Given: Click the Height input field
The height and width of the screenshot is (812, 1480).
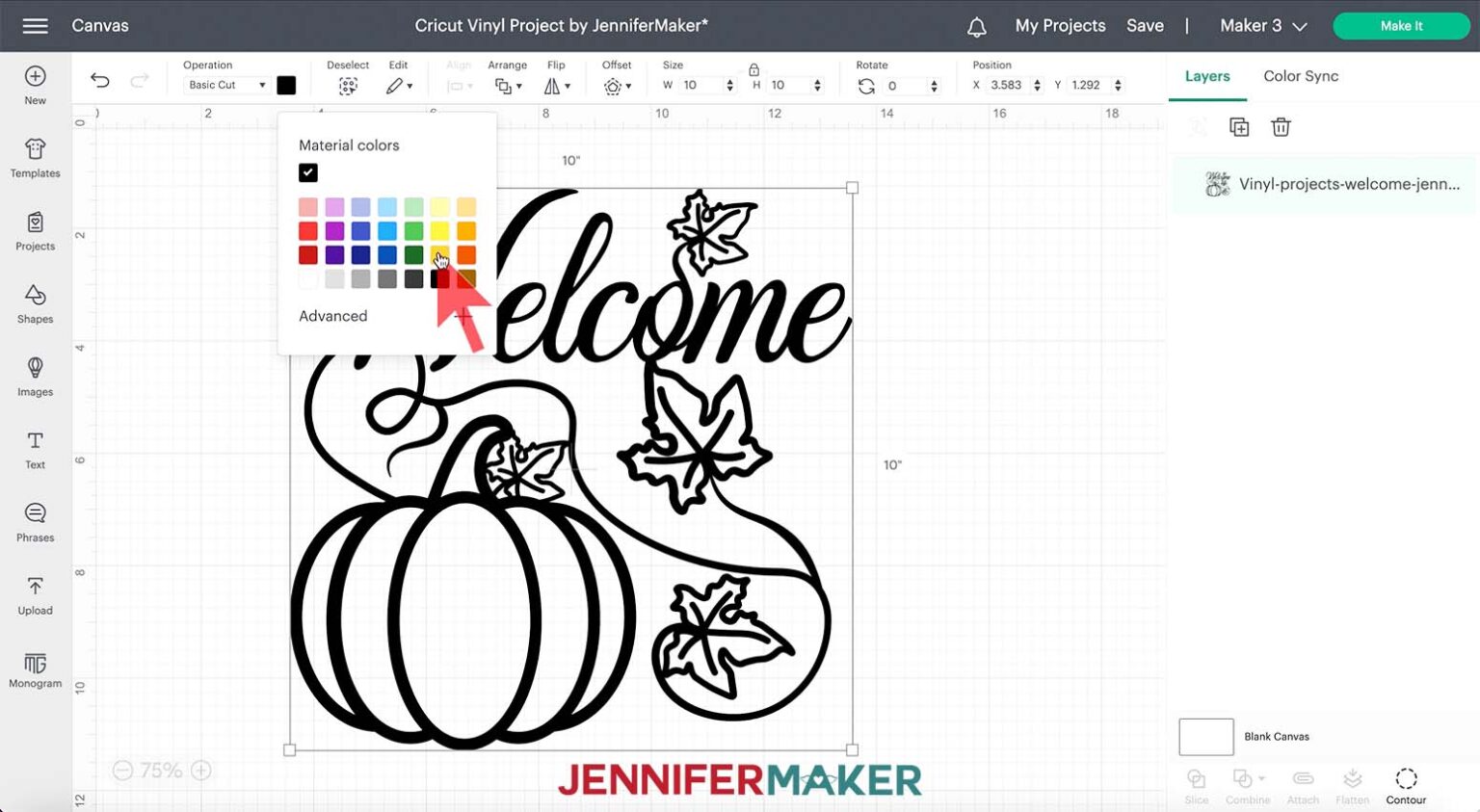Looking at the screenshot, I should 789,86.
